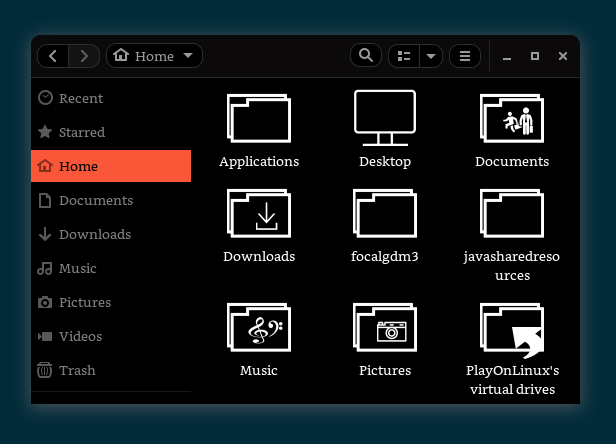Click PlayOnLinux's virtual drives label
Viewport: 616px width, 444px height.
point(512,380)
